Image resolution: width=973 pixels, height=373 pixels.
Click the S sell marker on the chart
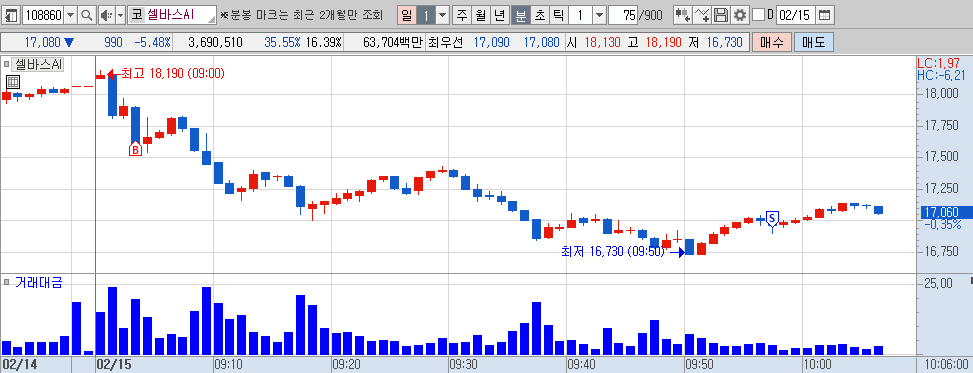[x=772, y=218]
